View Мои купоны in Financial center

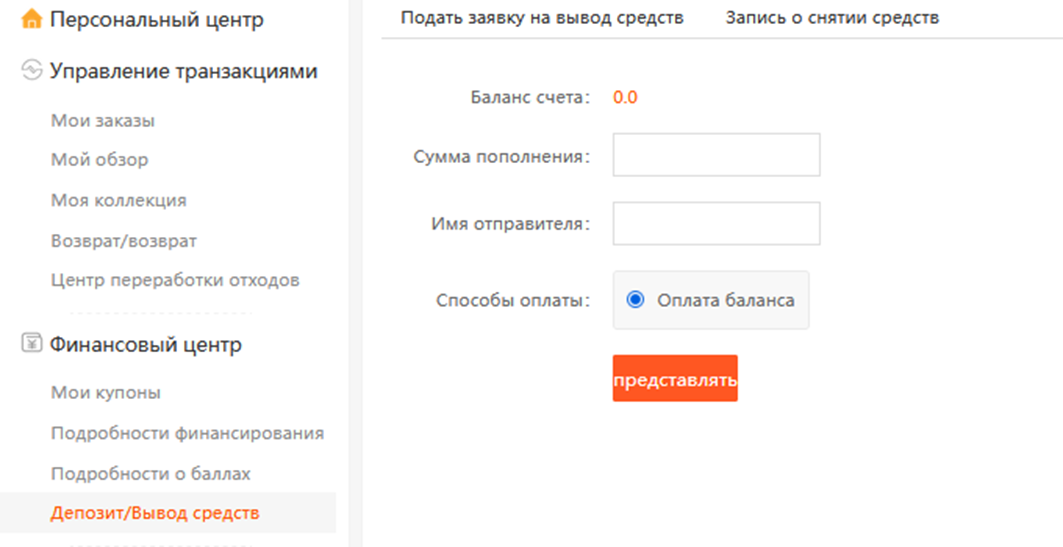[x=106, y=393]
